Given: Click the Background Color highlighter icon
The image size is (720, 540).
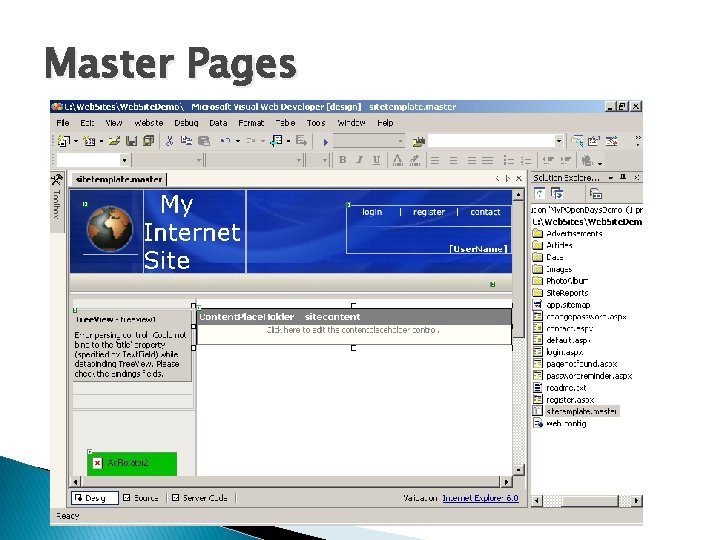Looking at the screenshot, I should pyautogui.click(x=415, y=160).
